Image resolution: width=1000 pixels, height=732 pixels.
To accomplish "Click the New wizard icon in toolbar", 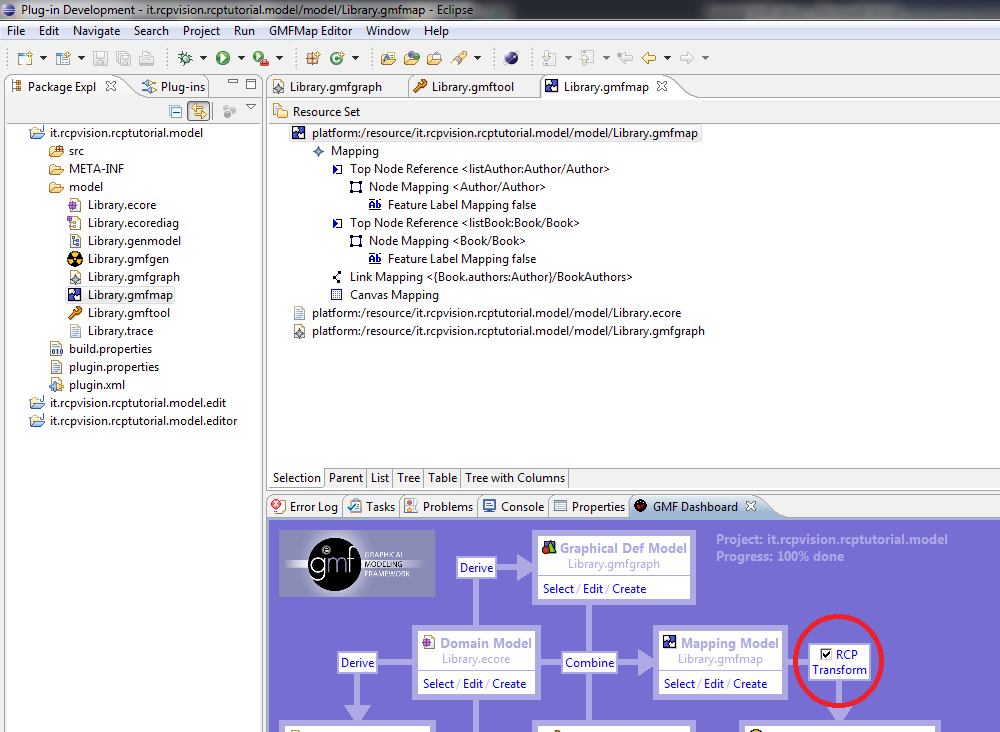I will tap(25, 58).
